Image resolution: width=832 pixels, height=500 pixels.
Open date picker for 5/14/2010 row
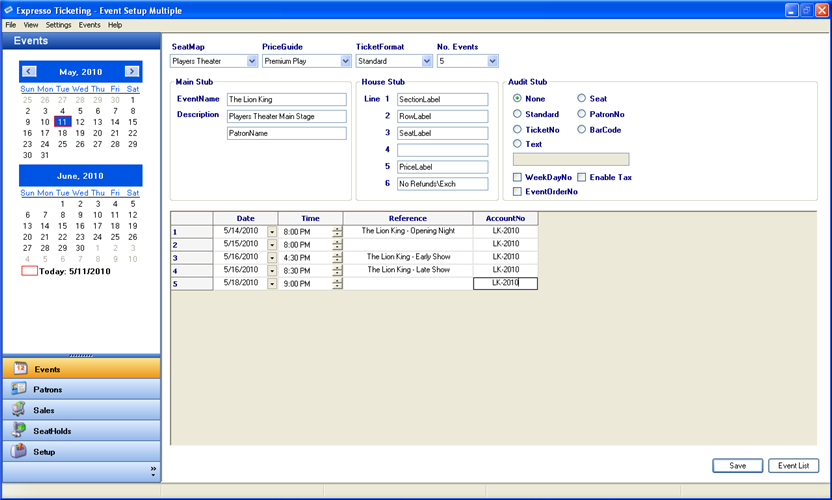pyautogui.click(x=272, y=232)
